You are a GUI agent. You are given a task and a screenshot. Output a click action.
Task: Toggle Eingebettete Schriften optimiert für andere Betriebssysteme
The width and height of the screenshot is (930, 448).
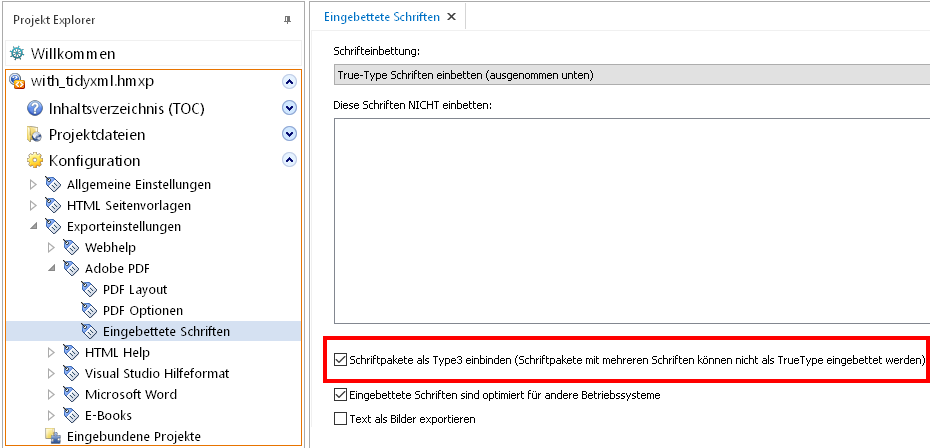click(x=341, y=395)
